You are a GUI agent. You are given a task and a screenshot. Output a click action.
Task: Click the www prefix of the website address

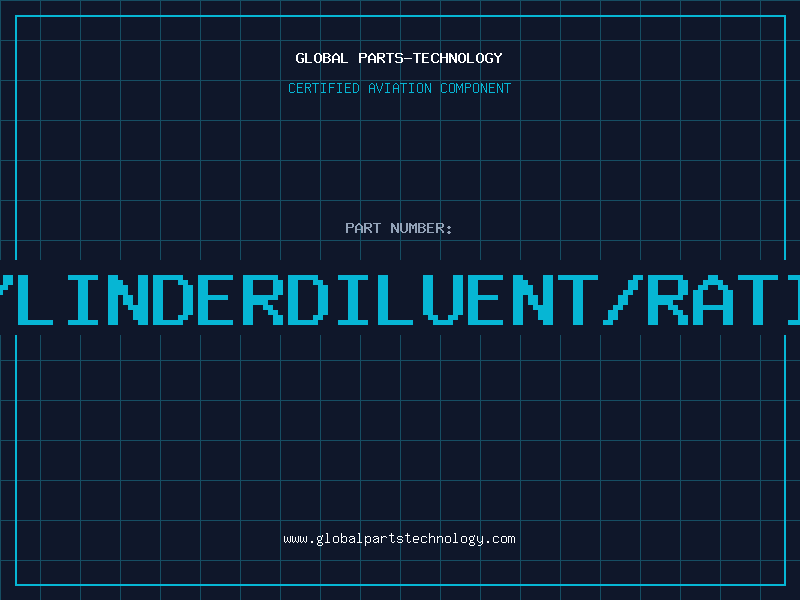pyautogui.click(x=295, y=538)
